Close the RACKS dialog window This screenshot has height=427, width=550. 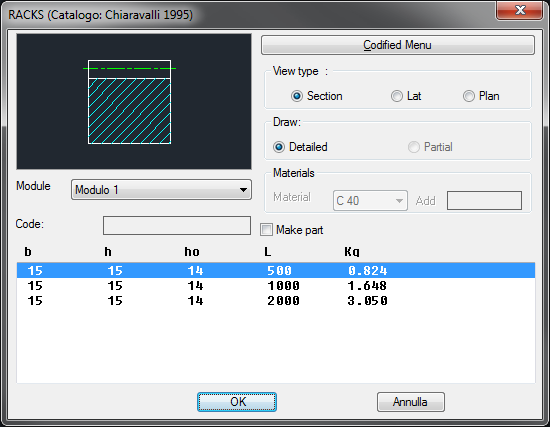tap(519, 11)
